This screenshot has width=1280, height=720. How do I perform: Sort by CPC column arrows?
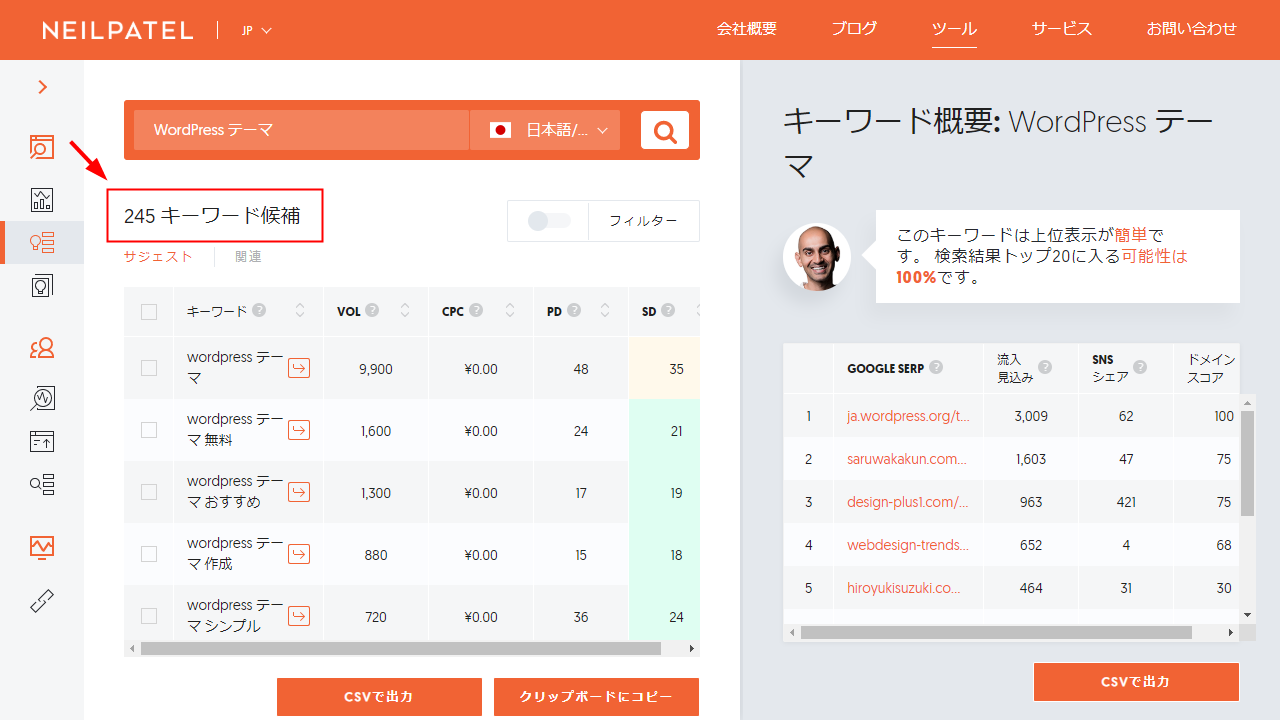pos(510,311)
